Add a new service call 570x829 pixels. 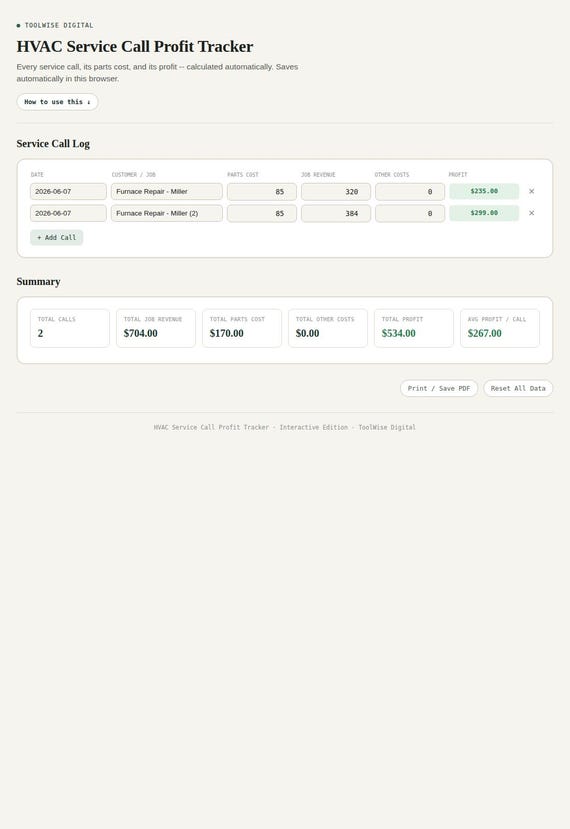[57, 237]
